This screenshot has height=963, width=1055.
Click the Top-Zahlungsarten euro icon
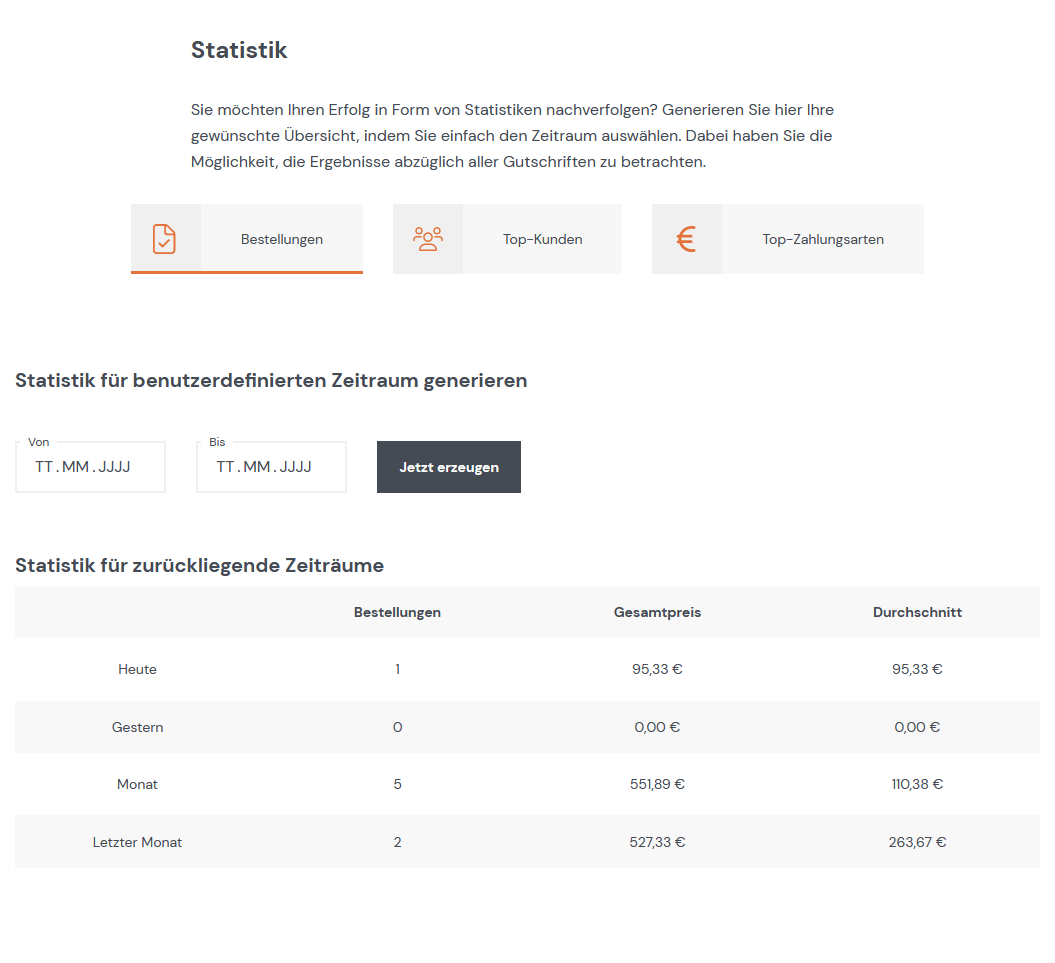pos(686,239)
